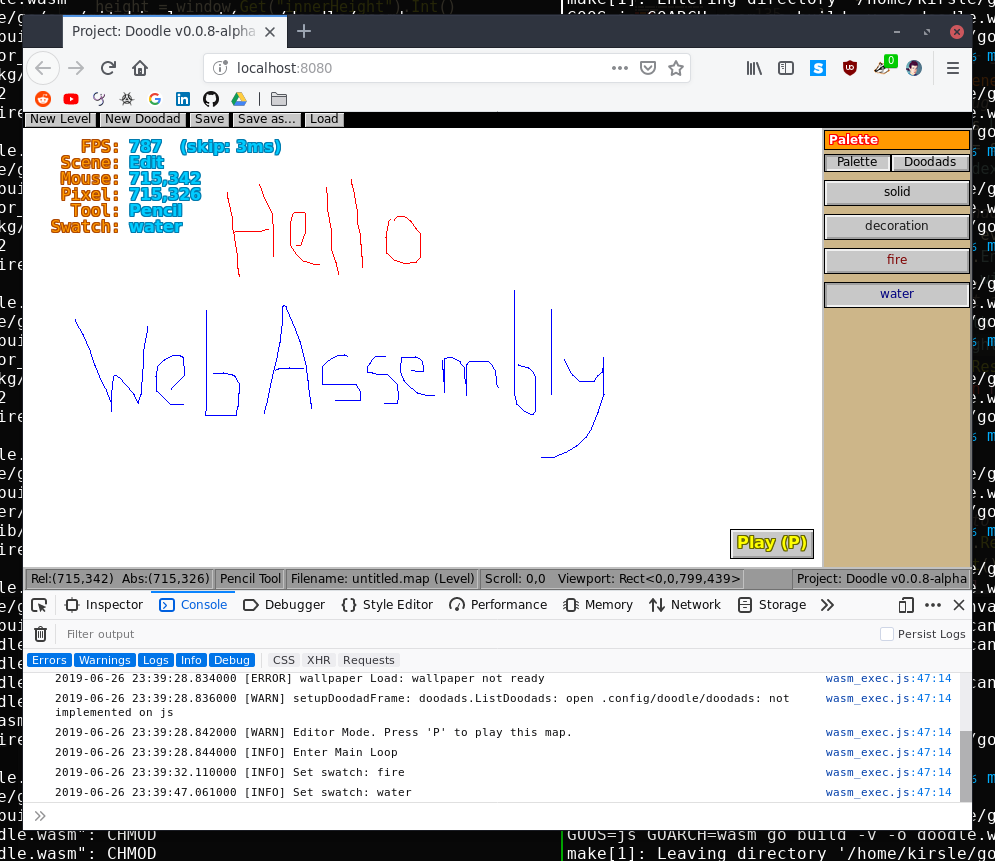The image size is (995, 861).
Task: Show site information icon in address bar
Action: pyautogui.click(x=220, y=68)
